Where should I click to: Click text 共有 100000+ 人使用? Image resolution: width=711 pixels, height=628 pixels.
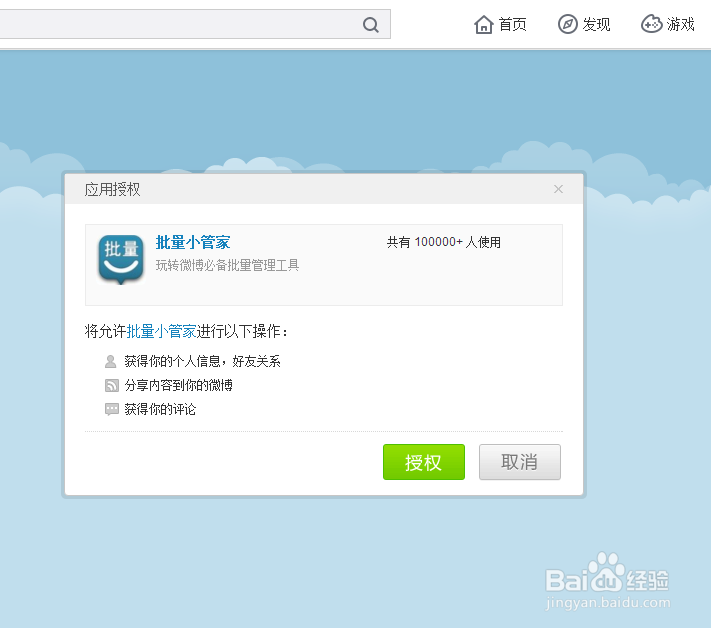coord(443,242)
